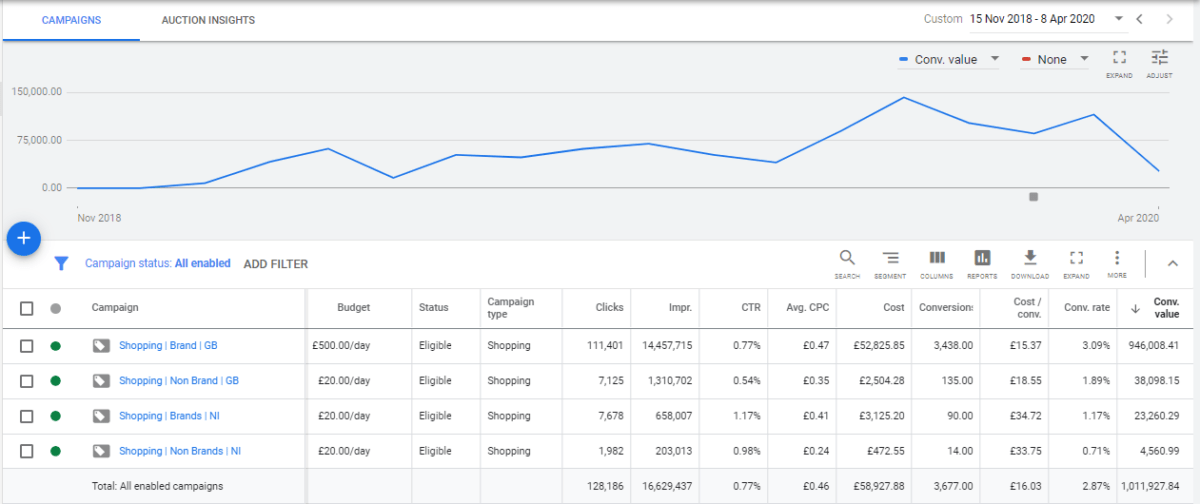This screenshot has width=1200, height=504.
Task: Switch to the Auction Insights tab
Action: pos(208,20)
